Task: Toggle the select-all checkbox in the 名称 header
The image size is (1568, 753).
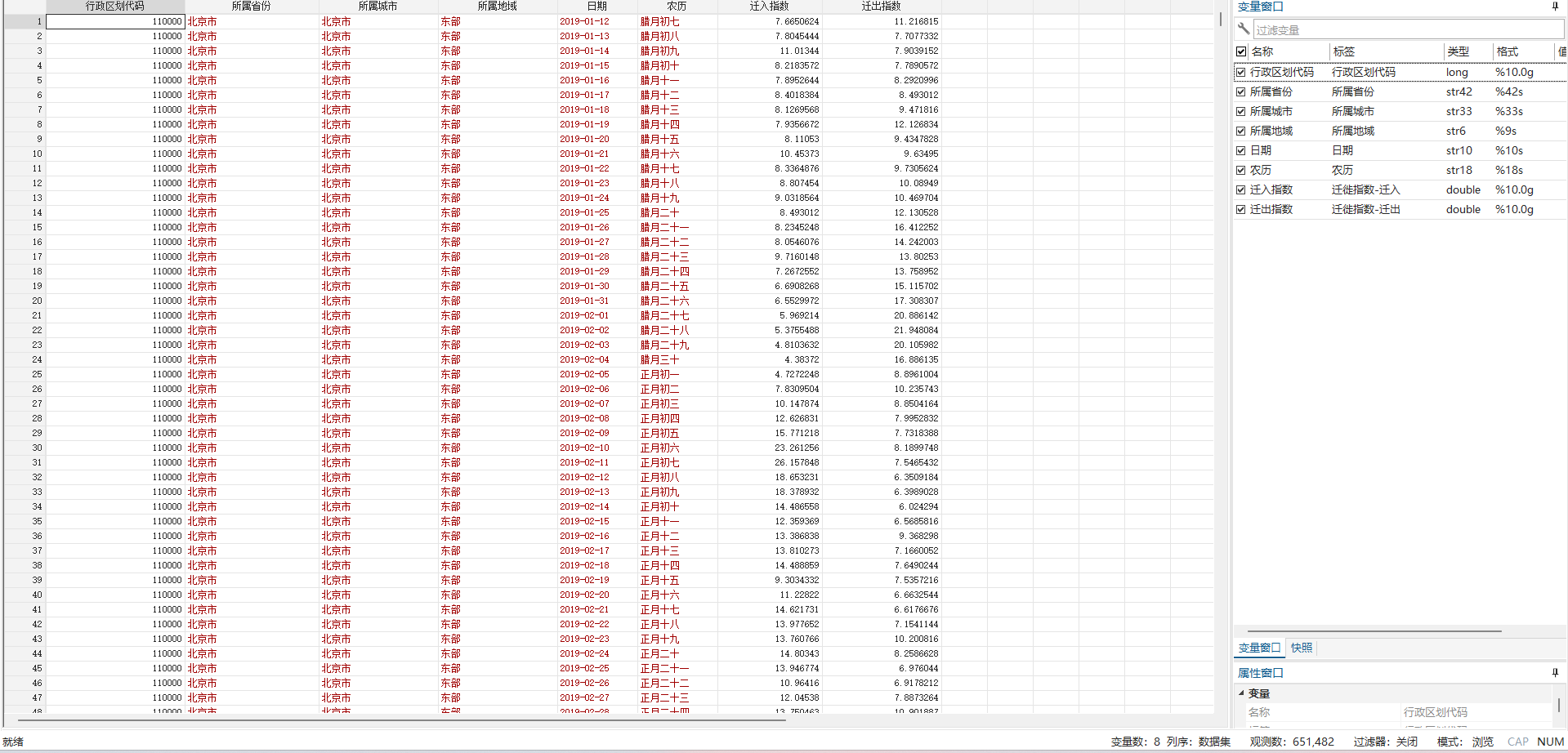Action: click(x=1241, y=51)
